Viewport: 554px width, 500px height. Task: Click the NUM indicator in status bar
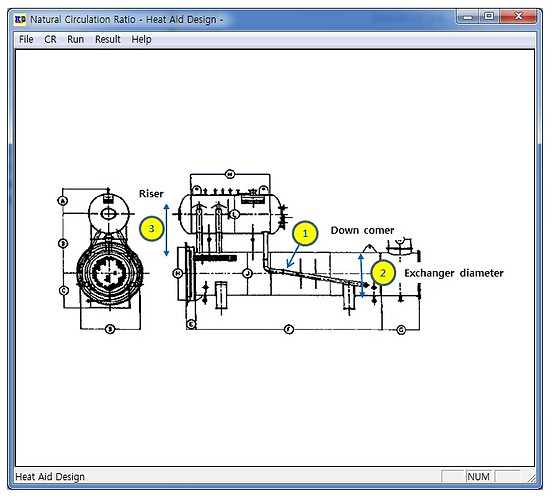[478, 477]
